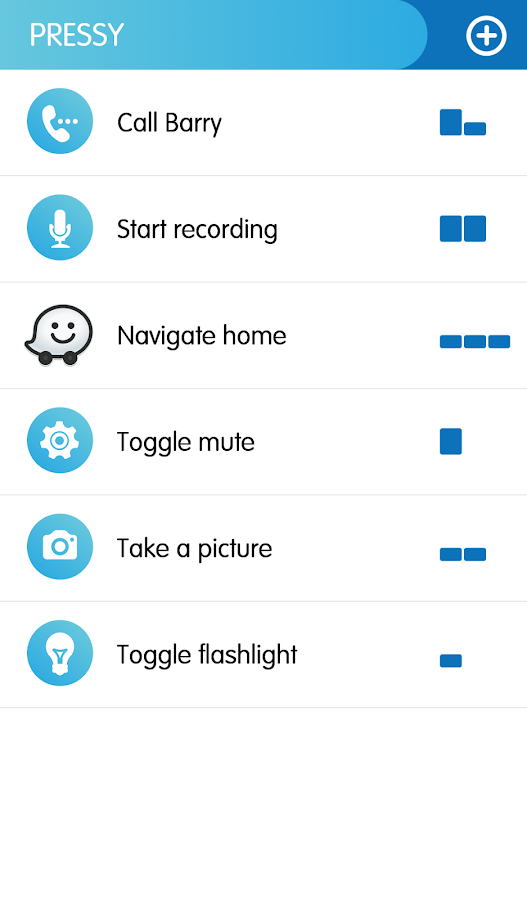Tap the PRESSY title in header
Screen dimensions: 527x900
click(x=76, y=35)
